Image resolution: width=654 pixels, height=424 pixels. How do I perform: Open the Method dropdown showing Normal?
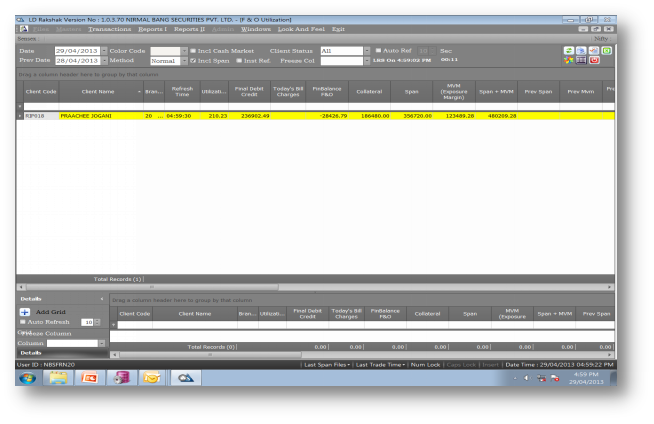point(183,60)
